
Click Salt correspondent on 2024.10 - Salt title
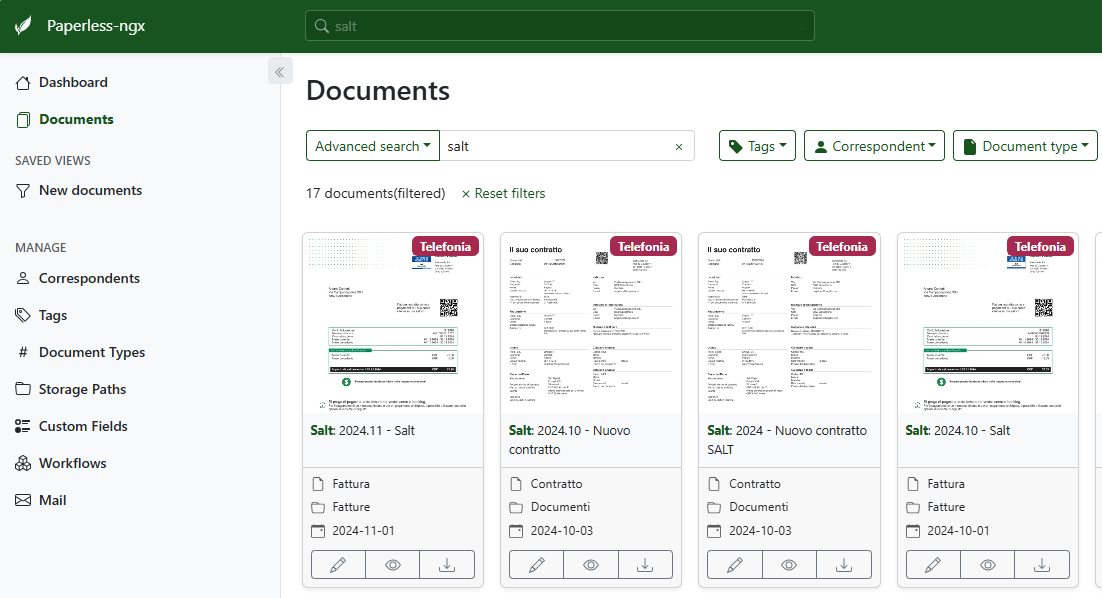coord(917,431)
